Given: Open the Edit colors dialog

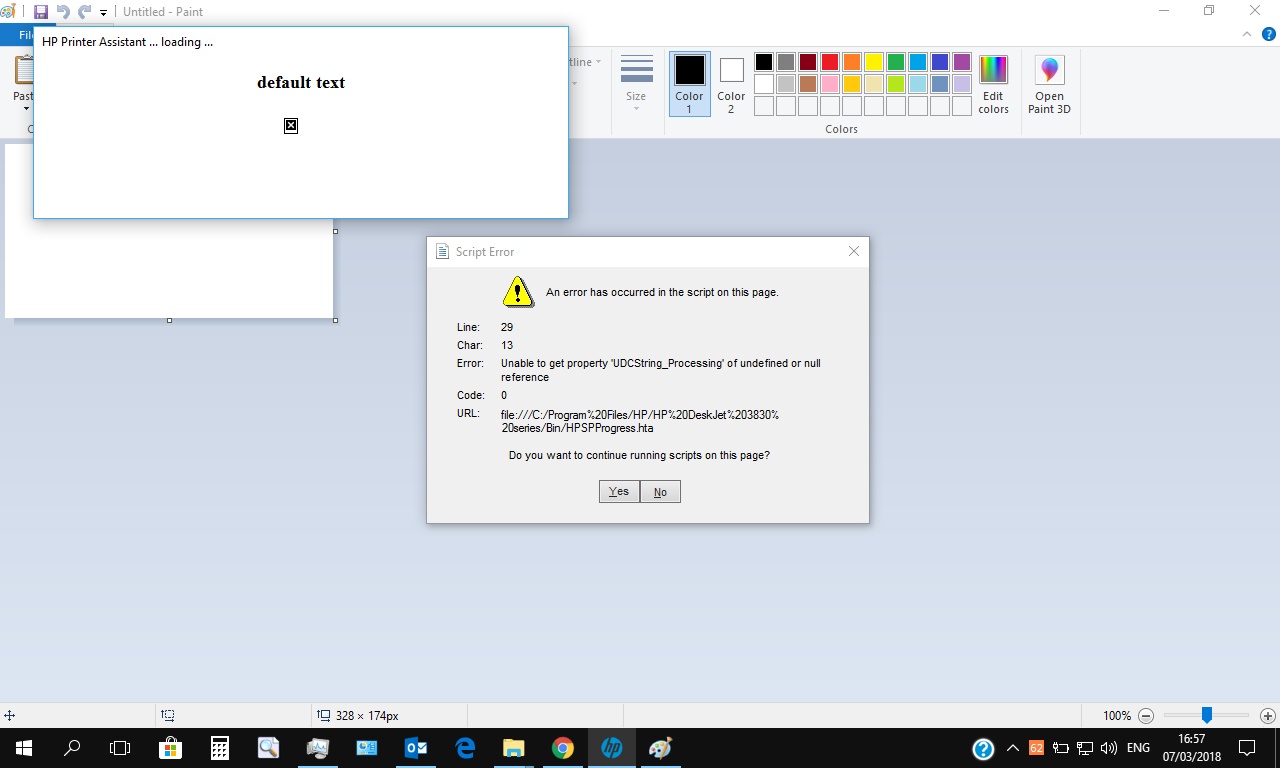Looking at the screenshot, I should tap(993, 84).
